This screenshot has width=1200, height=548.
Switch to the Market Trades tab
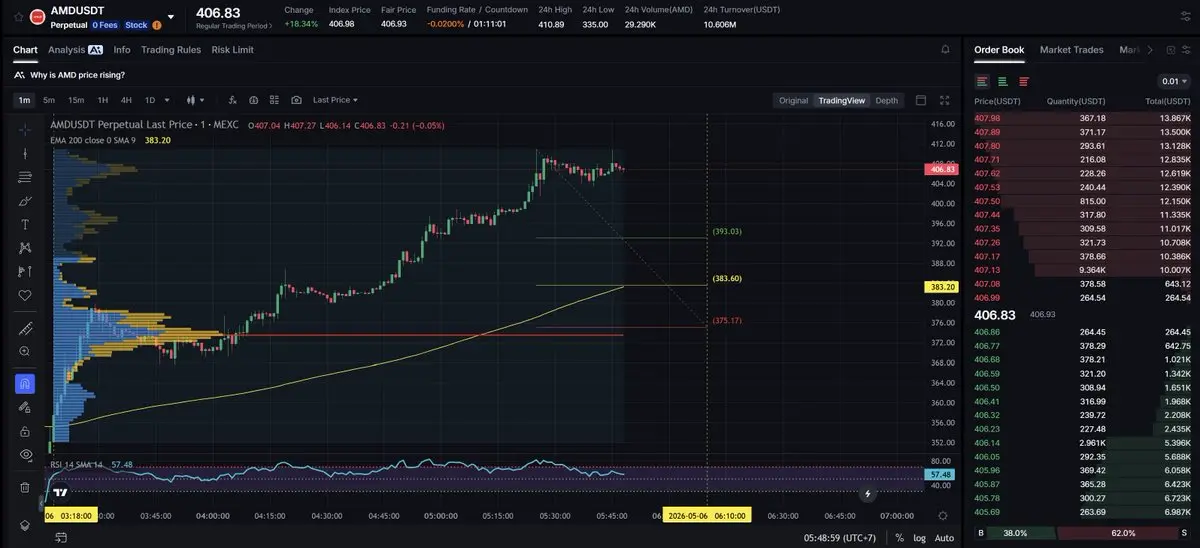tap(1072, 49)
